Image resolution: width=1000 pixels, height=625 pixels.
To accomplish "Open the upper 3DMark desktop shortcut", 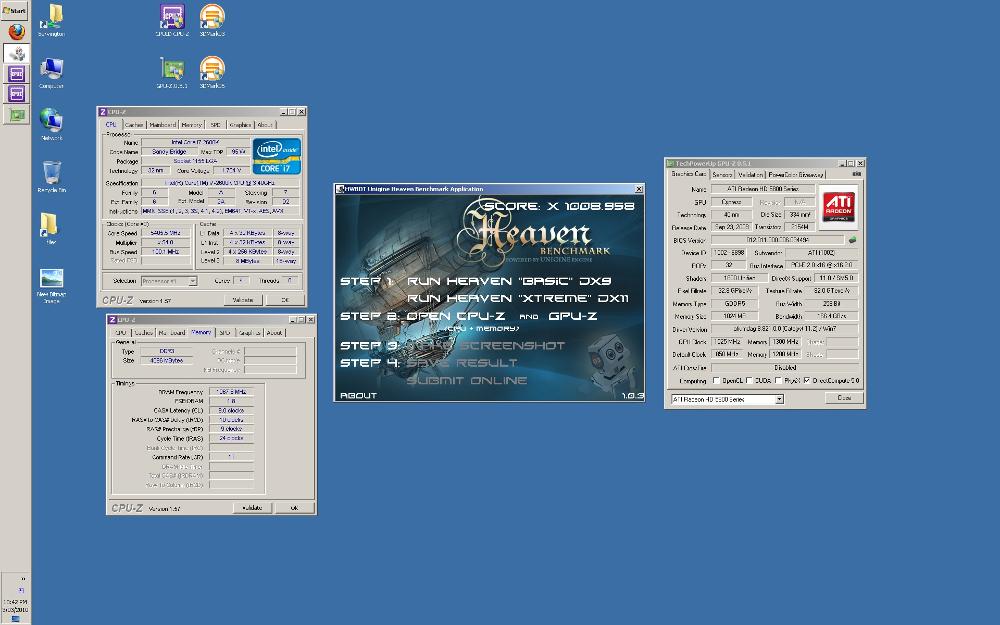I will coord(212,20).
